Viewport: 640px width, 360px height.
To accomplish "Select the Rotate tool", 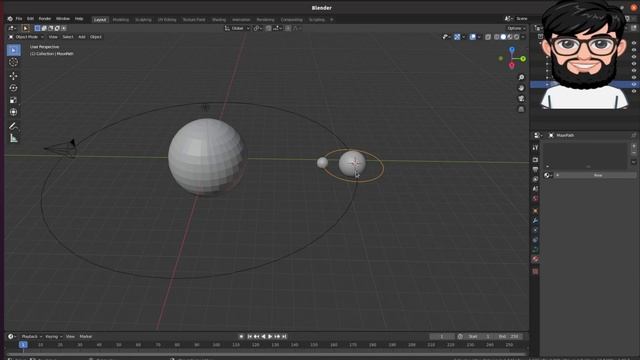I will [x=13, y=88].
